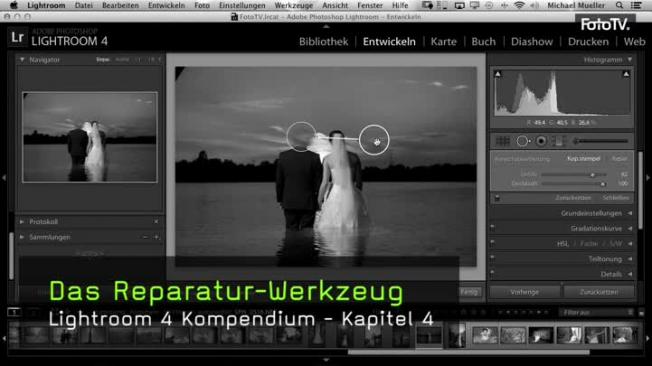Adjust the Größe brush size slider
Screen dimensions: 652x366
coord(574,175)
